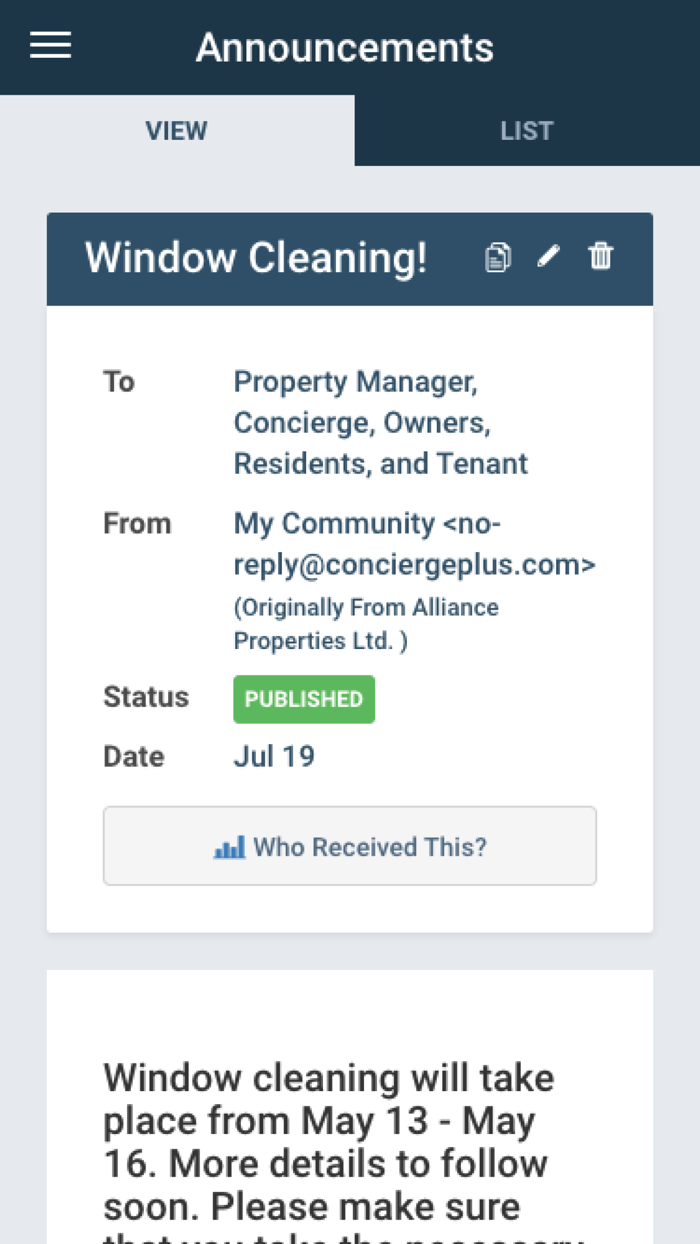Image resolution: width=700 pixels, height=1244 pixels.
Task: Select the Window Cleaning! announcement title
Action: click(256, 258)
